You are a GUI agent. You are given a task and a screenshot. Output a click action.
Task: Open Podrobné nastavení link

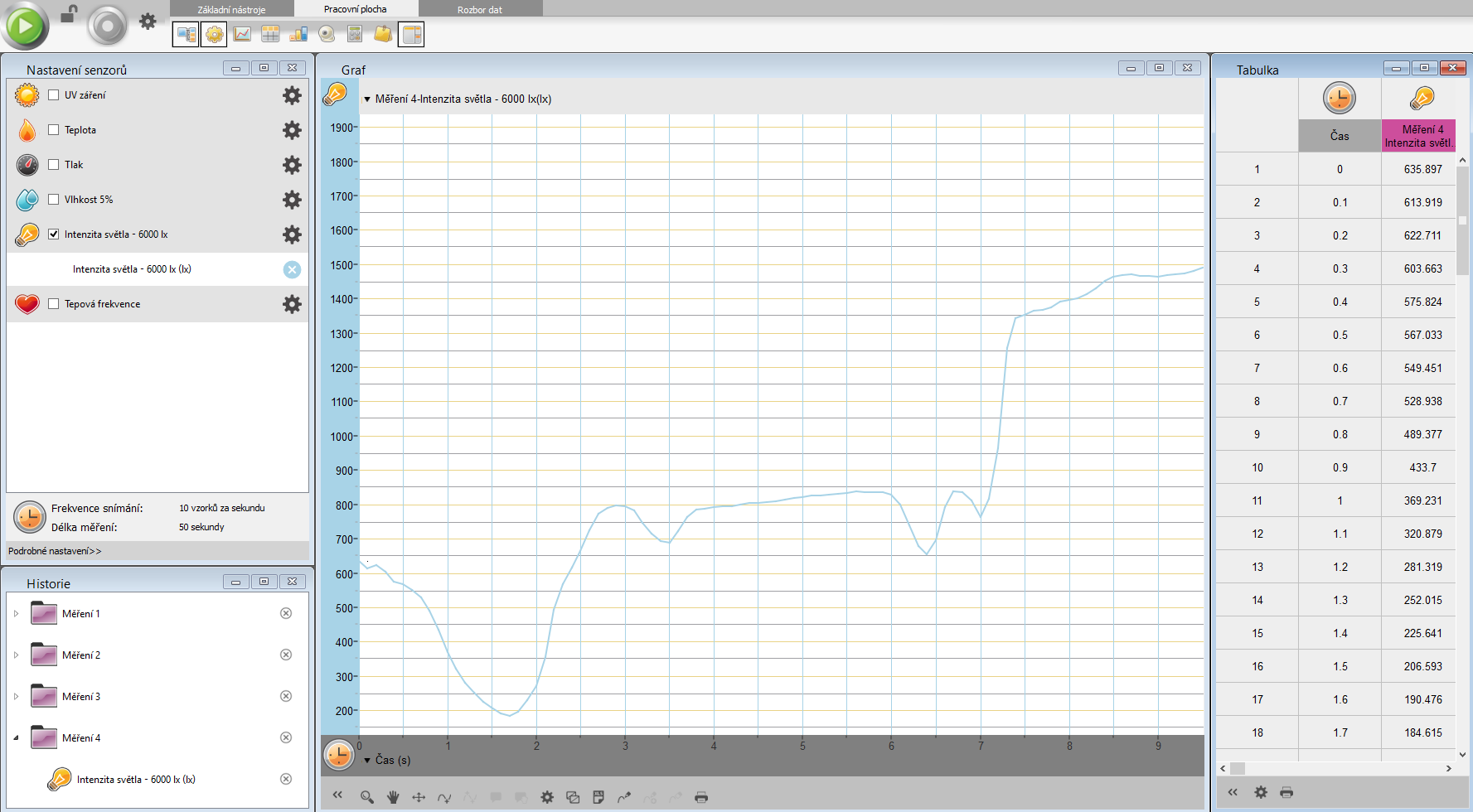55,551
